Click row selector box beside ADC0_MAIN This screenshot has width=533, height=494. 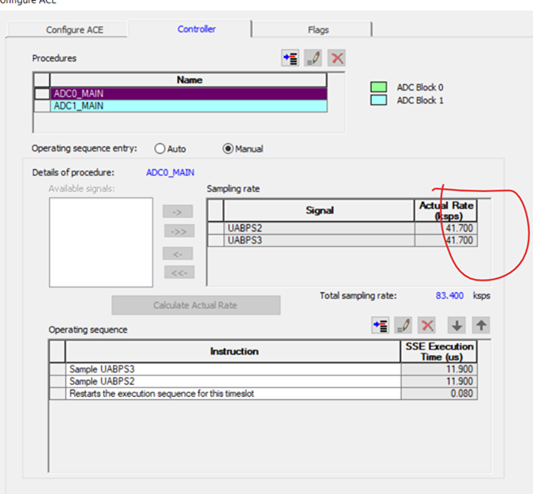(42, 93)
